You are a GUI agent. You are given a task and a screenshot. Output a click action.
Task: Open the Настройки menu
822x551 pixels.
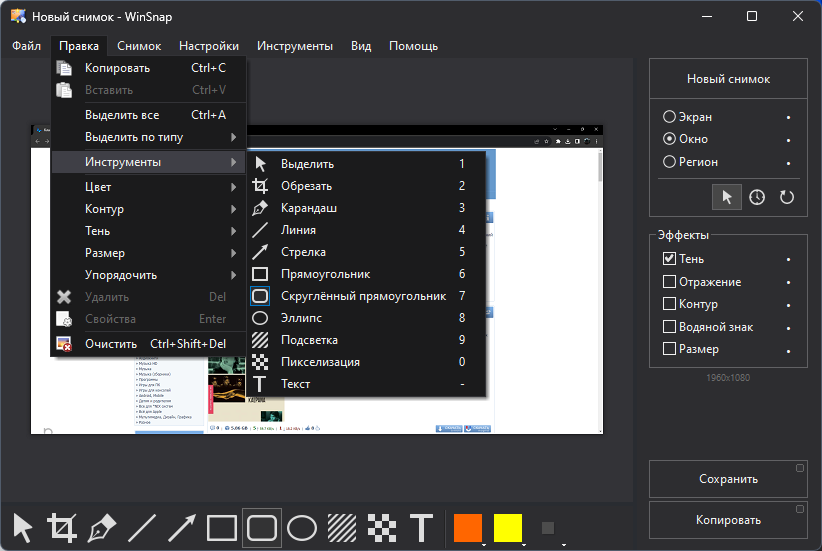pyautogui.click(x=209, y=46)
